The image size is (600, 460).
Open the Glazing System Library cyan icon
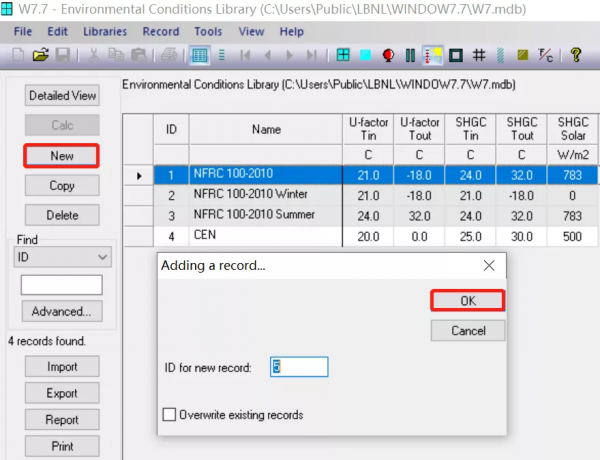tap(365, 55)
